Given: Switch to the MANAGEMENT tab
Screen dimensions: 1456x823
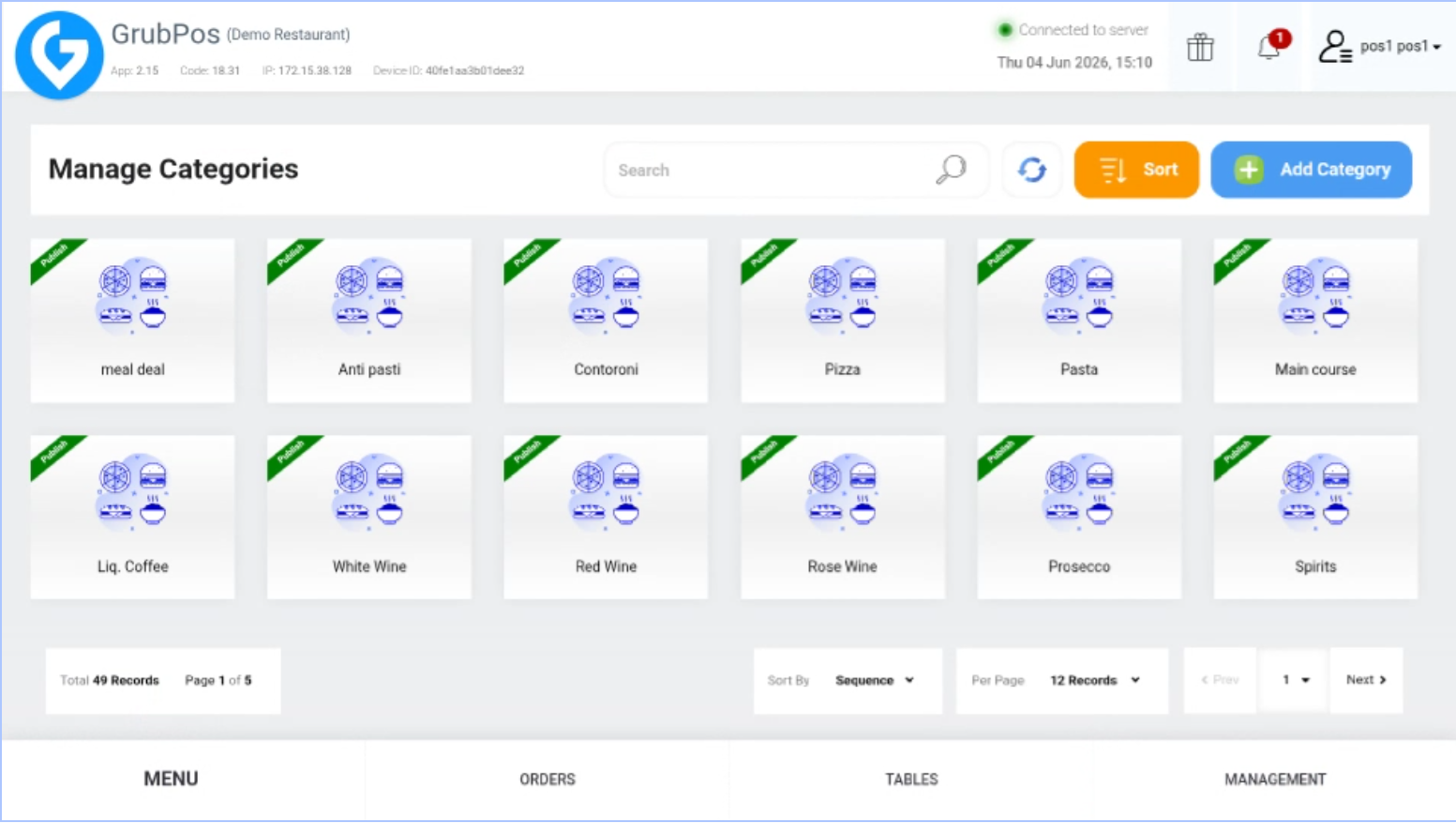Looking at the screenshot, I should [1275, 779].
